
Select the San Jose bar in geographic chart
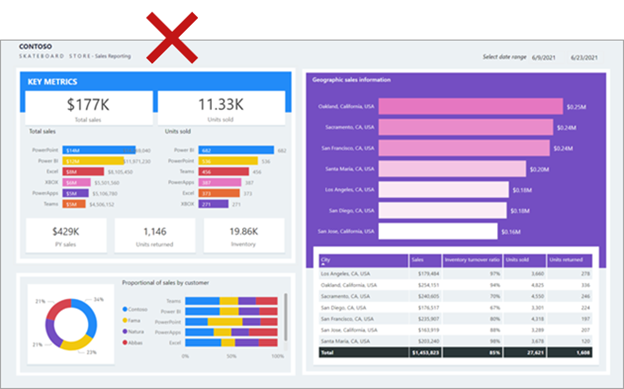tap(438, 231)
